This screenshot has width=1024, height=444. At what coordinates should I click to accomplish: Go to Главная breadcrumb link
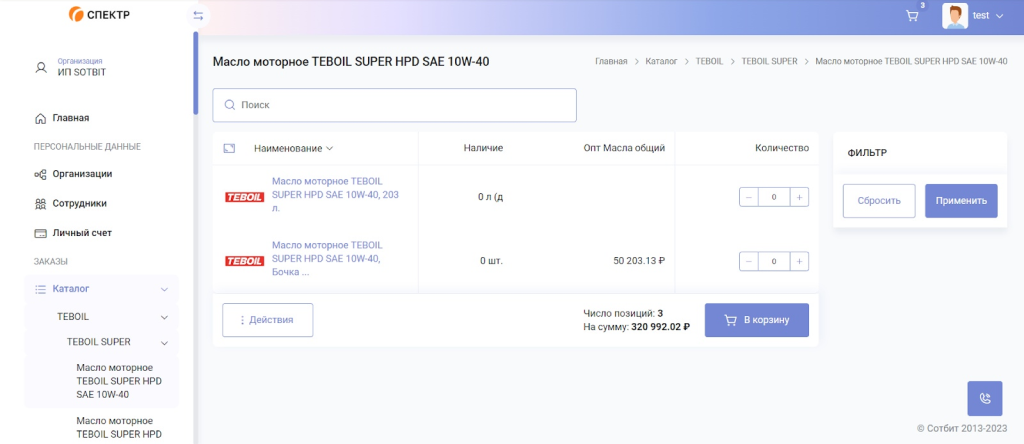(611, 61)
